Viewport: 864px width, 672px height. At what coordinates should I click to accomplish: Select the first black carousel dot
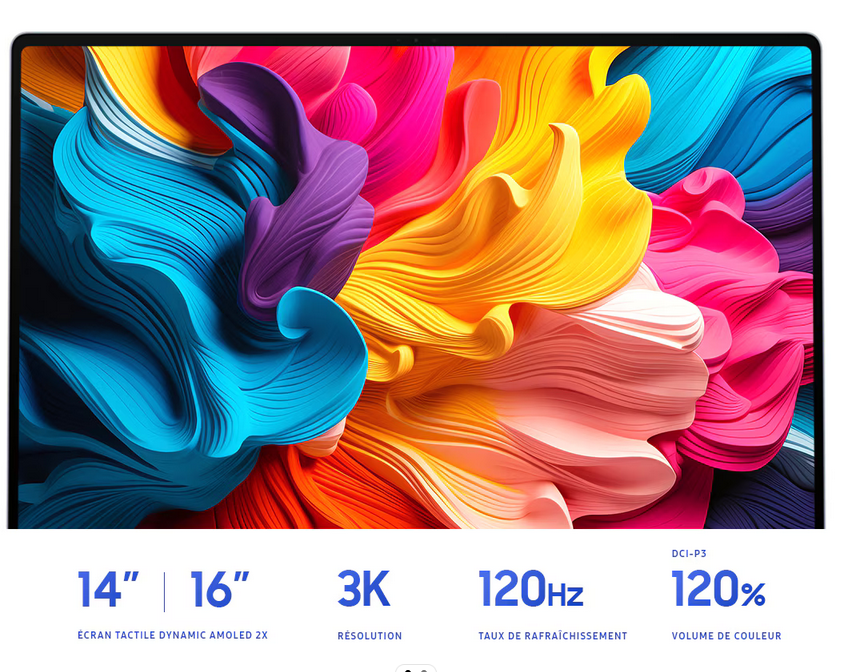pos(409,670)
